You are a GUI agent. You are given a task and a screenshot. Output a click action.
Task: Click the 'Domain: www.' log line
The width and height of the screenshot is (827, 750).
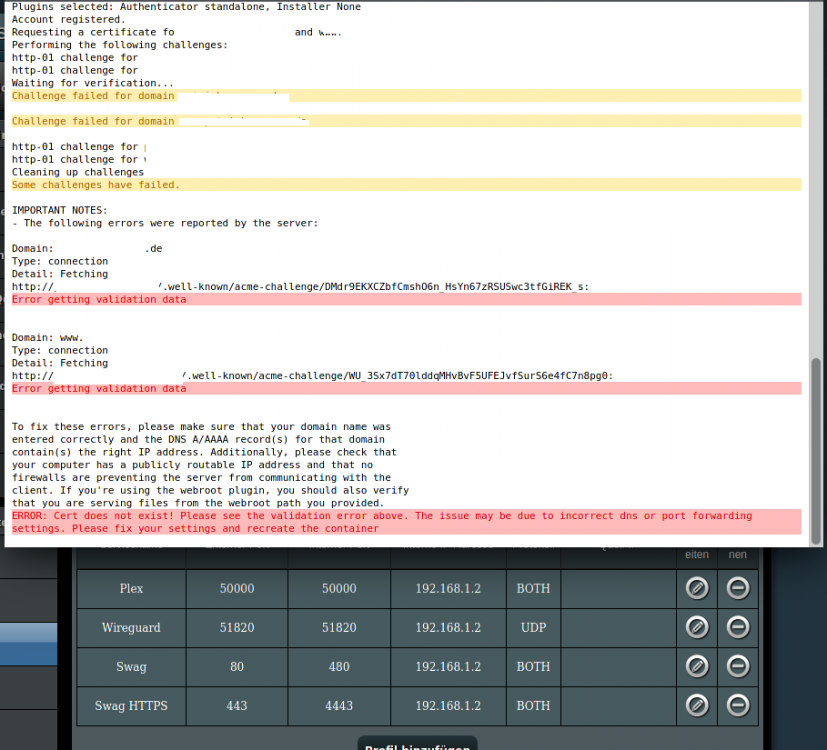coord(47,338)
